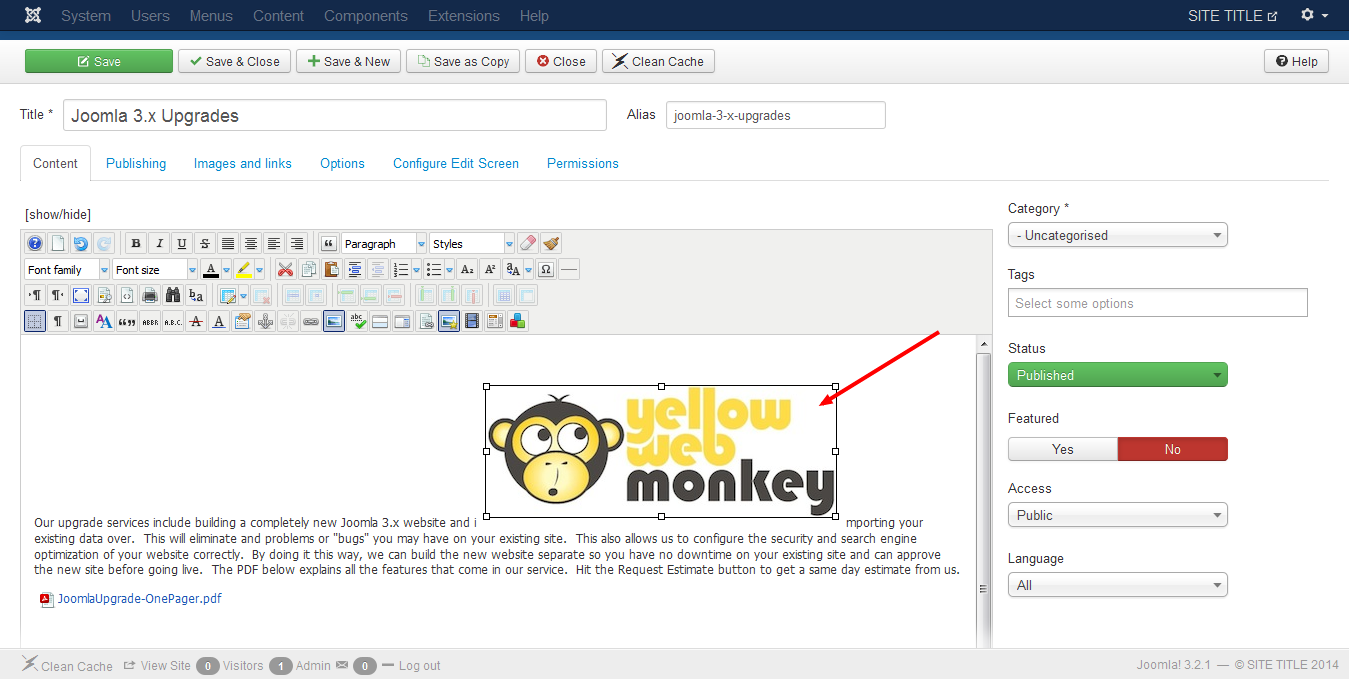This screenshot has height=679, width=1349.
Task: Insert a blockquote
Action: (328, 243)
